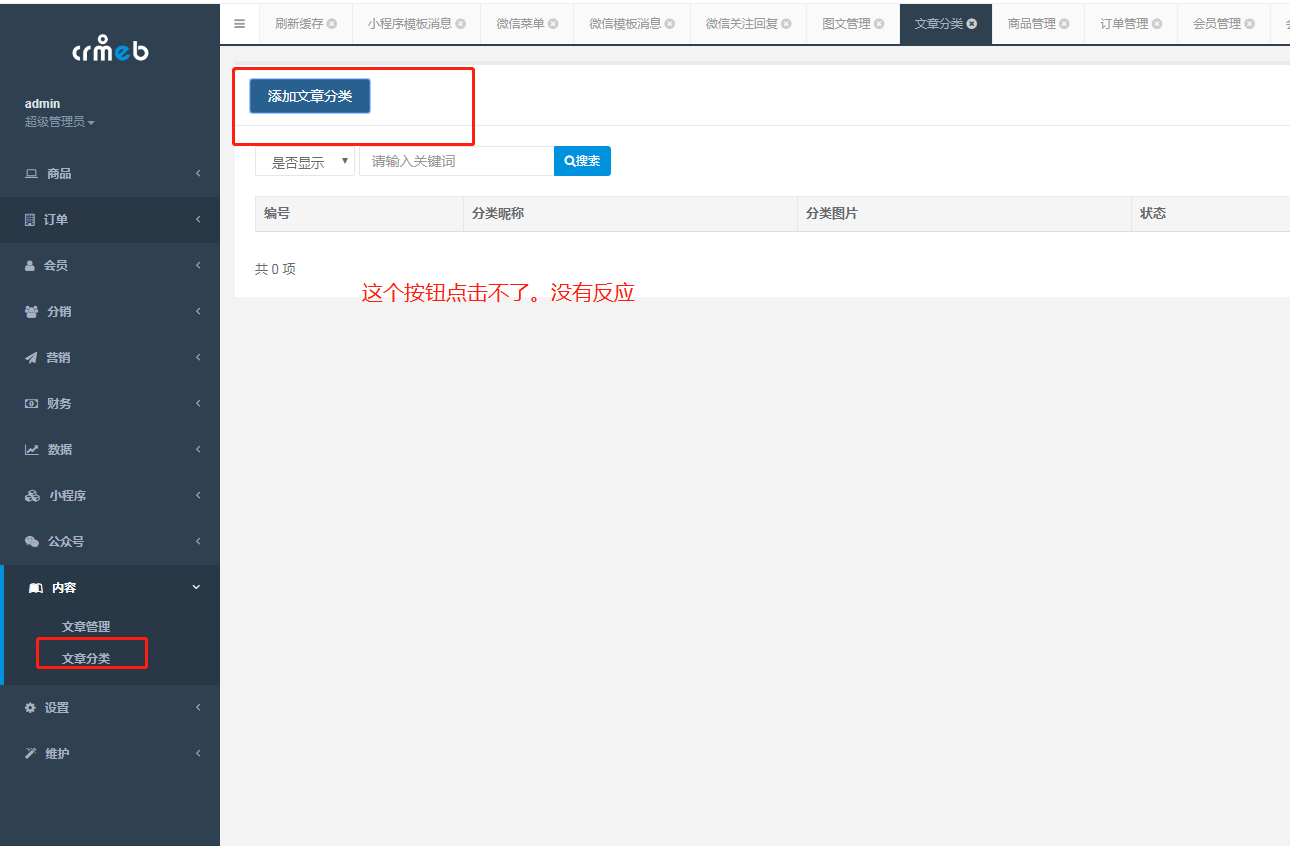Close the 小程序模板消息 tab
Image resolution: width=1290 pixels, height=846 pixels.
click(461, 24)
